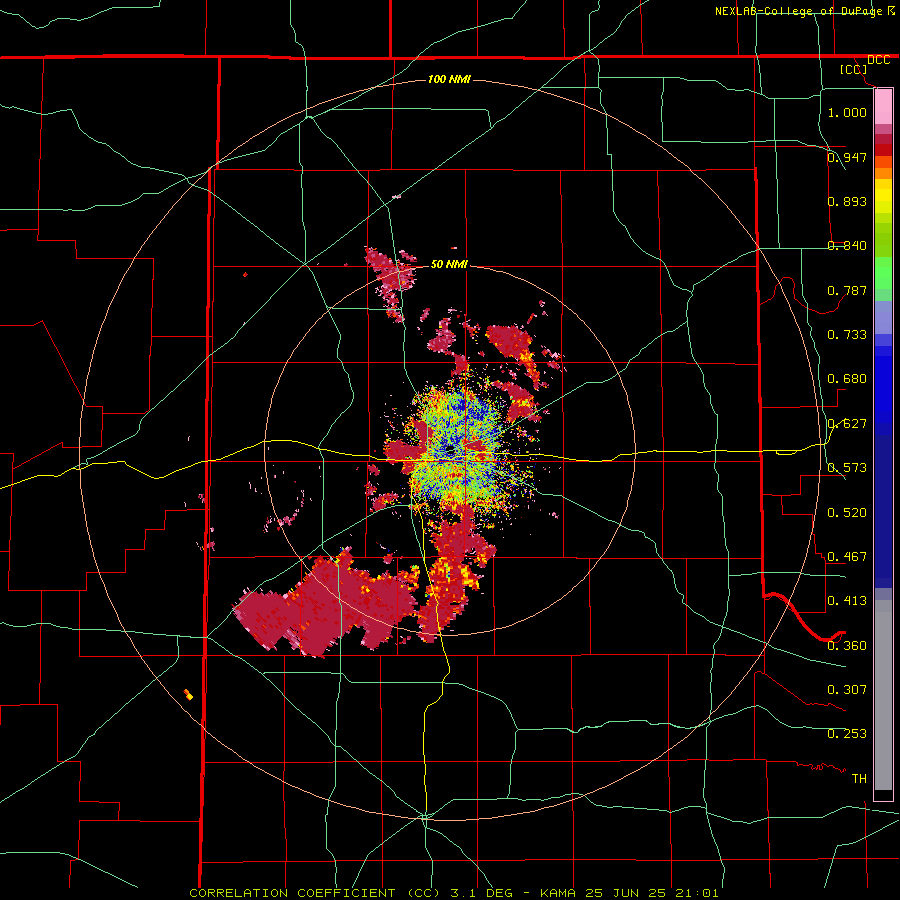The width and height of the screenshot is (900, 900).
Task: Click the 0.947 scale value
Action: pos(847,157)
